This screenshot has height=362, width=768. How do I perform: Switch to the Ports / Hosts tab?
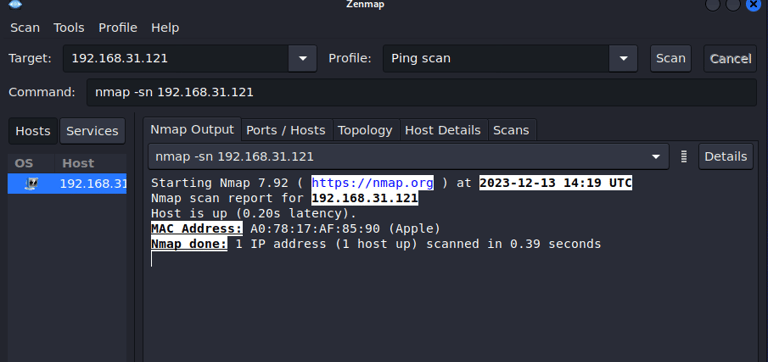point(286,130)
